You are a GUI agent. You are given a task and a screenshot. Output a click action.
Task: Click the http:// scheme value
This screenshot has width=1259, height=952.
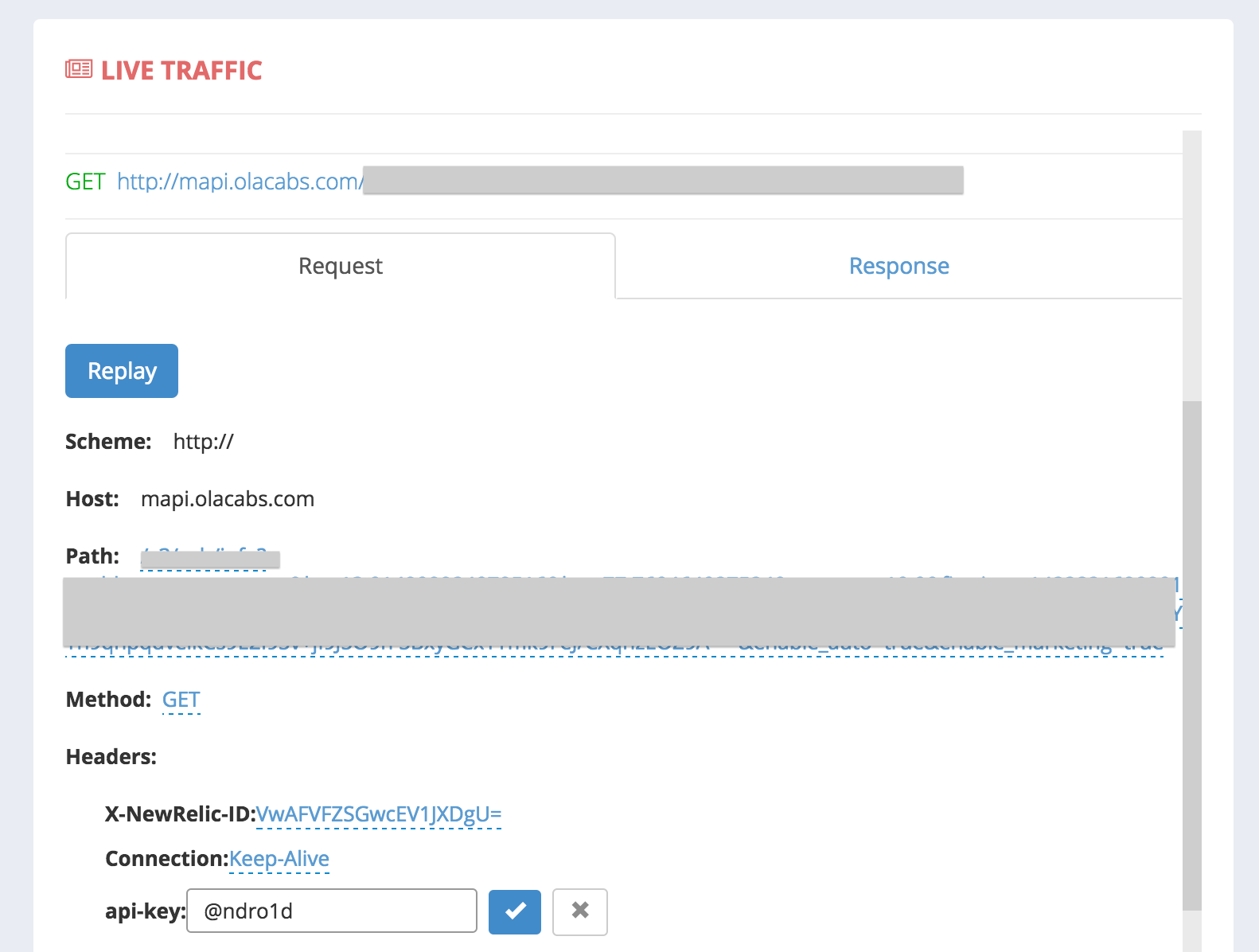[x=204, y=442]
